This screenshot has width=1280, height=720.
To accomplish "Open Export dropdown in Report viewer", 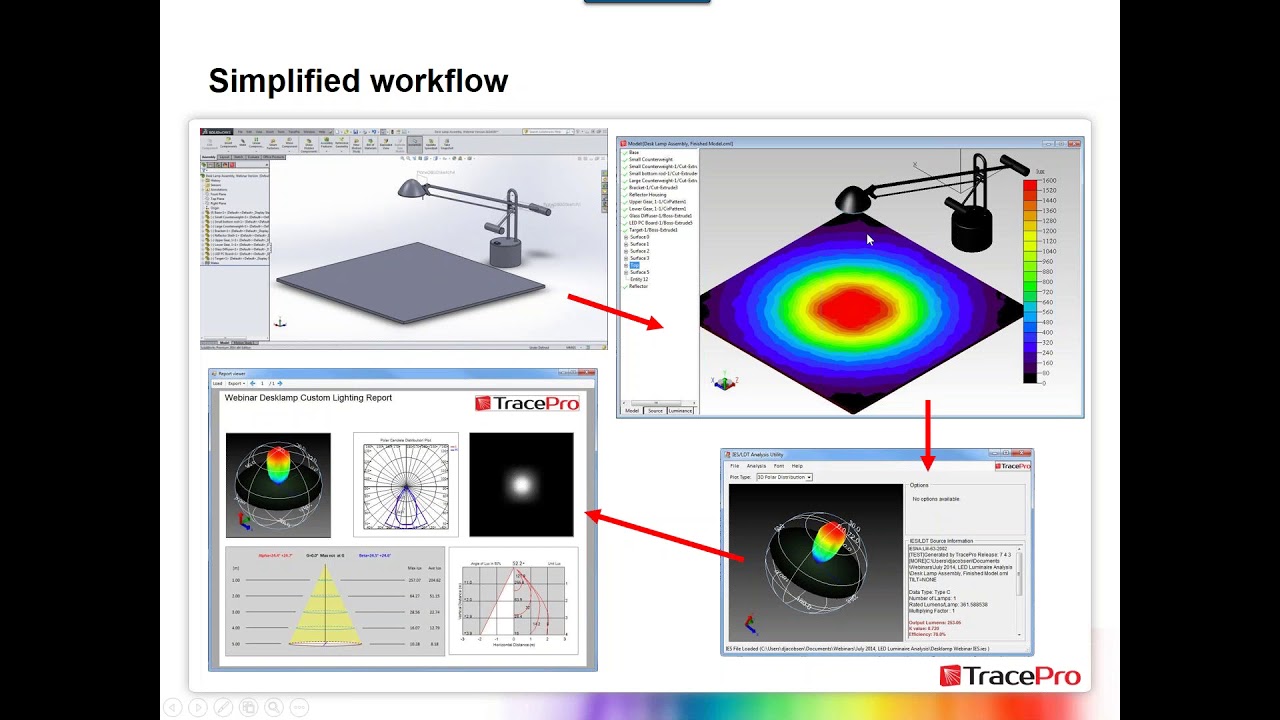I will tap(236, 383).
